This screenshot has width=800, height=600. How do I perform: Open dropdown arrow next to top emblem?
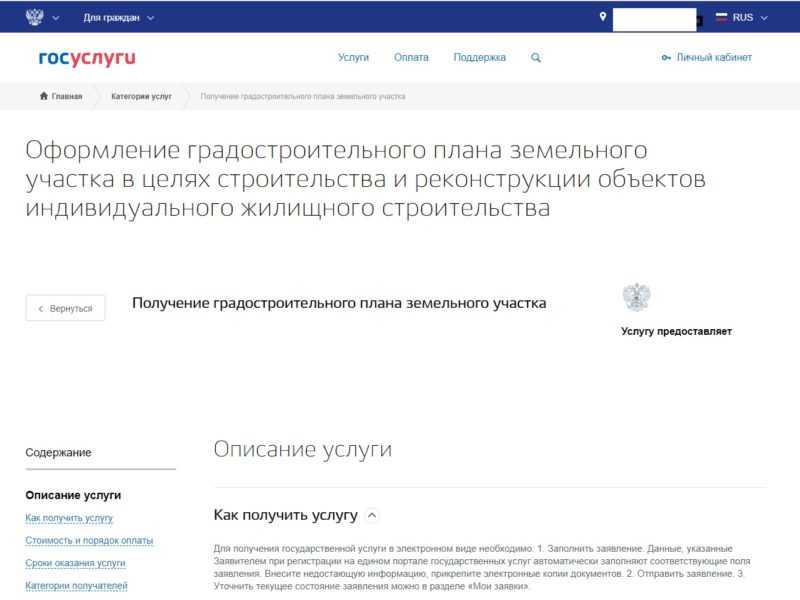pyautogui.click(x=55, y=17)
